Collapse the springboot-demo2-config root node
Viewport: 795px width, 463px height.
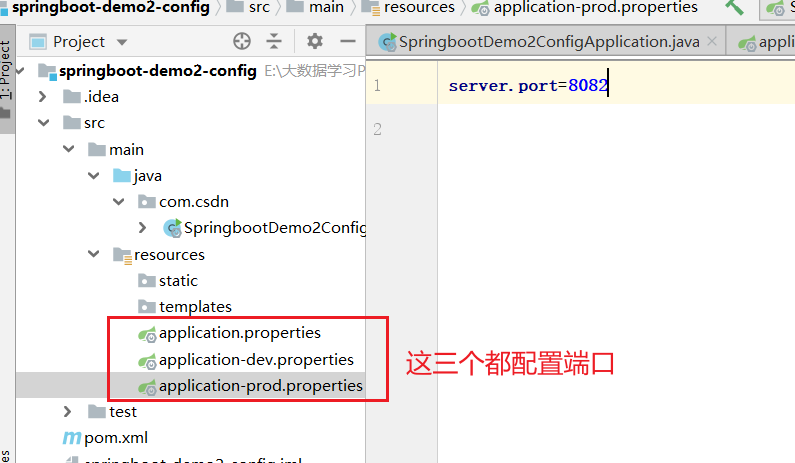click(x=20, y=70)
